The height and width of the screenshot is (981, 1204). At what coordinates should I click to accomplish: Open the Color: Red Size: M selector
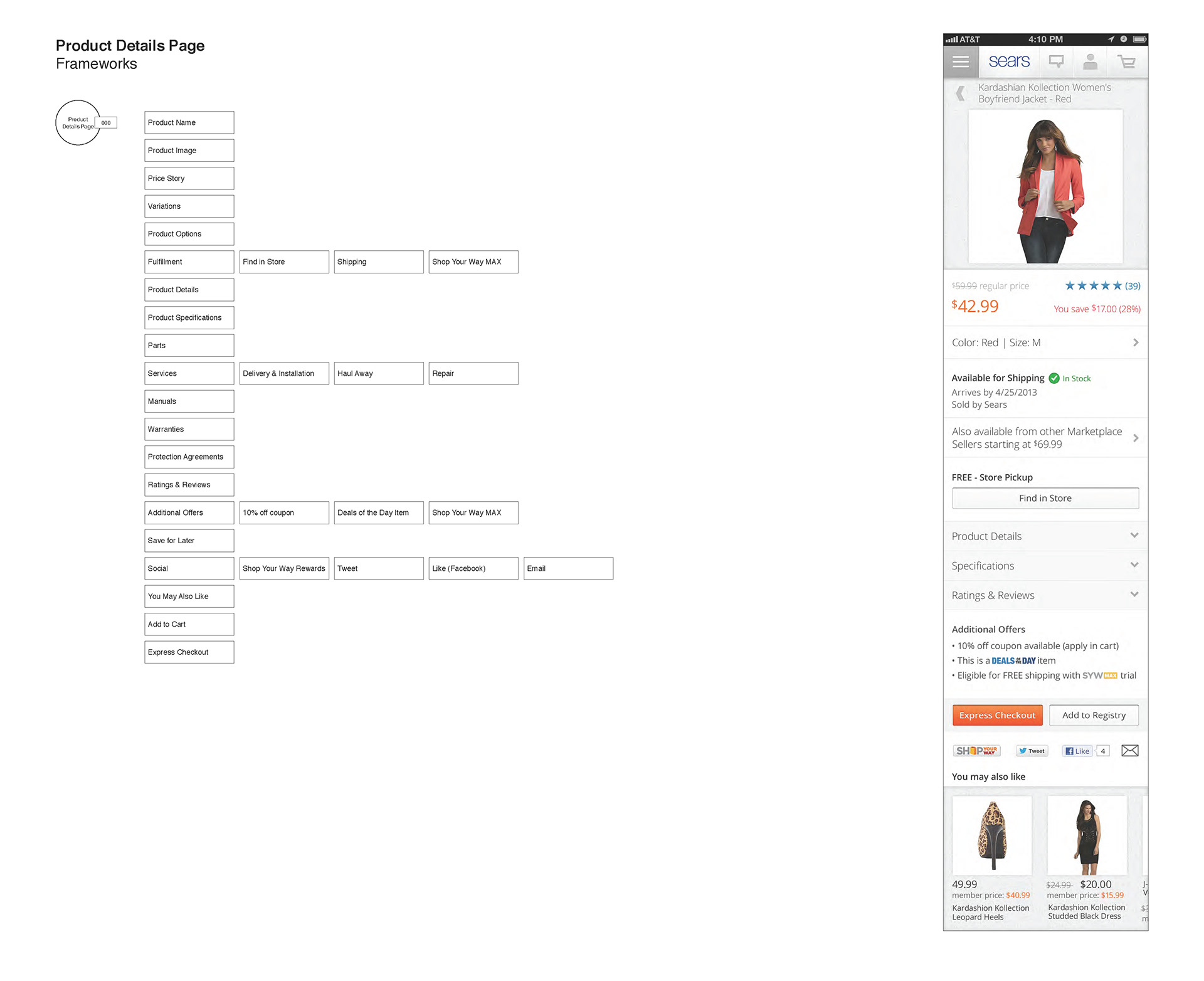(x=1045, y=342)
